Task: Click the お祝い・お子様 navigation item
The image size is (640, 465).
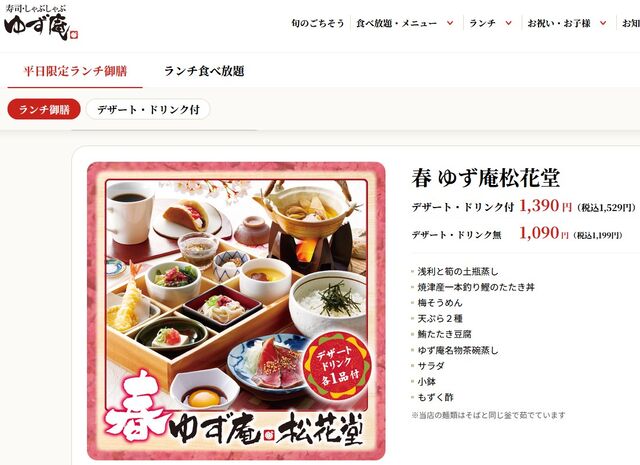Action: pyautogui.click(x=559, y=23)
